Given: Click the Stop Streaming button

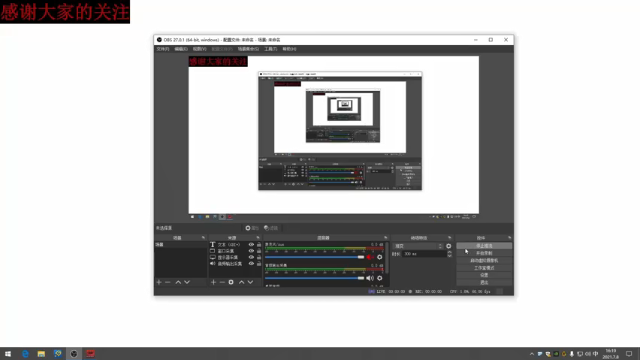Looking at the screenshot, I should (x=484, y=246).
